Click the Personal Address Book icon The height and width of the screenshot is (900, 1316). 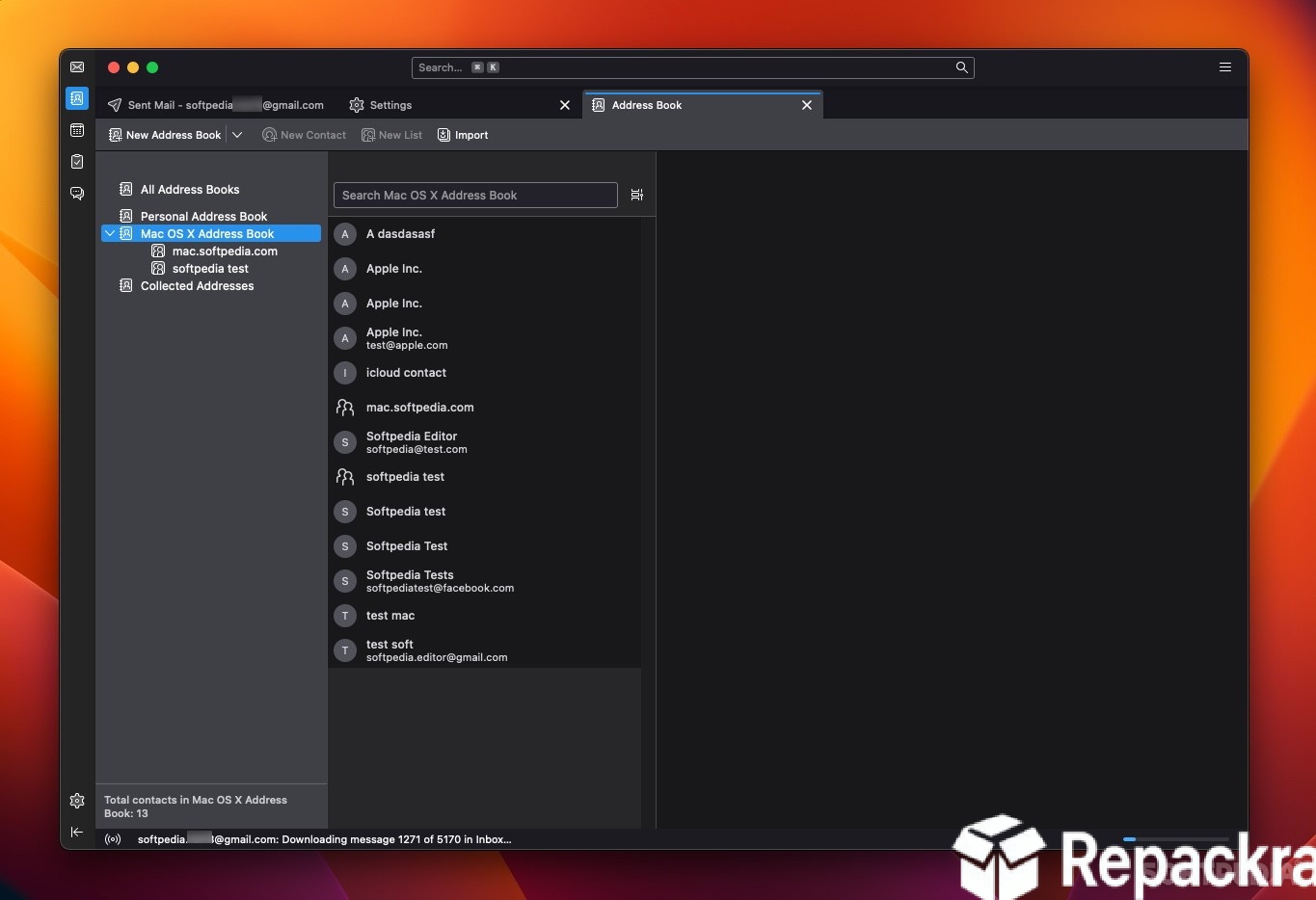(x=125, y=216)
